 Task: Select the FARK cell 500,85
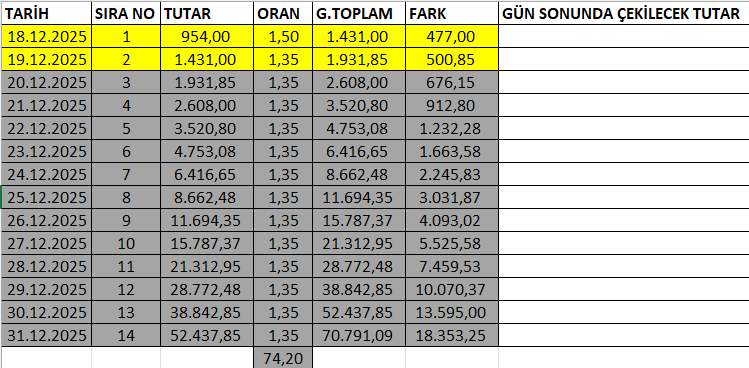452,59
